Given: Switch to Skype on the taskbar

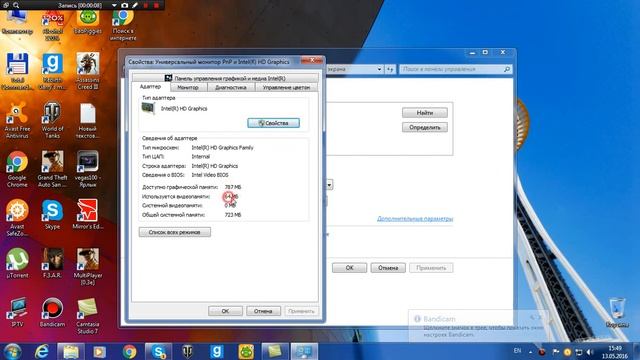Looking at the screenshot, I should tap(158, 351).
